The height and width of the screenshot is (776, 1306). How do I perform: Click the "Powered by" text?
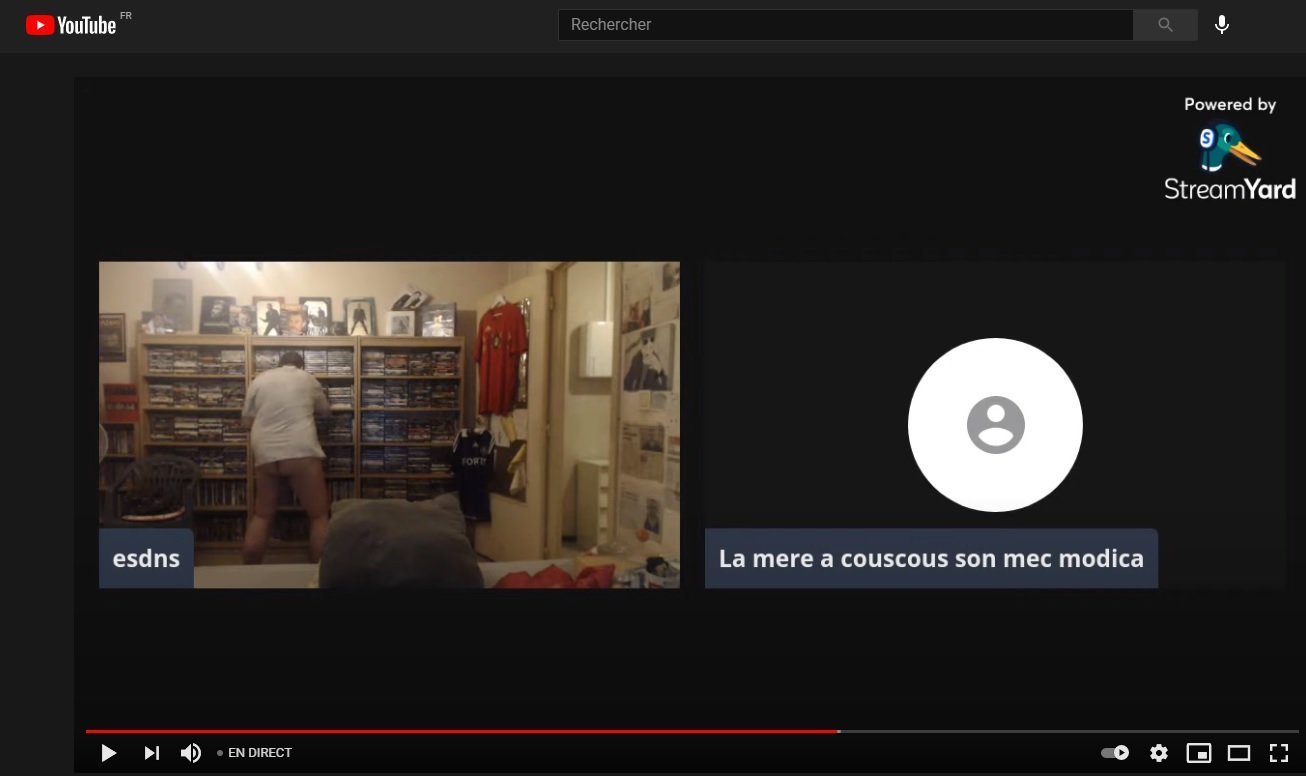(x=1230, y=104)
